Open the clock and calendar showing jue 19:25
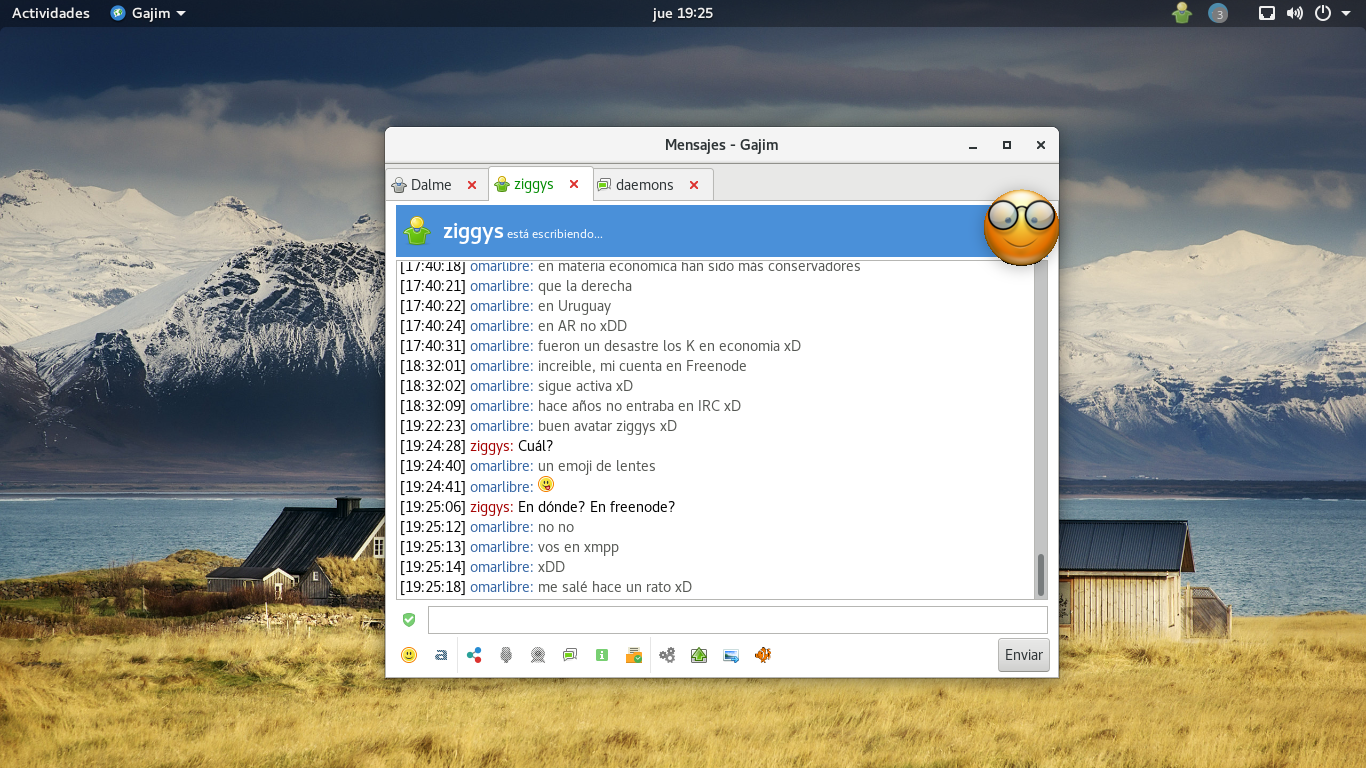The height and width of the screenshot is (768, 1366). 682,13
